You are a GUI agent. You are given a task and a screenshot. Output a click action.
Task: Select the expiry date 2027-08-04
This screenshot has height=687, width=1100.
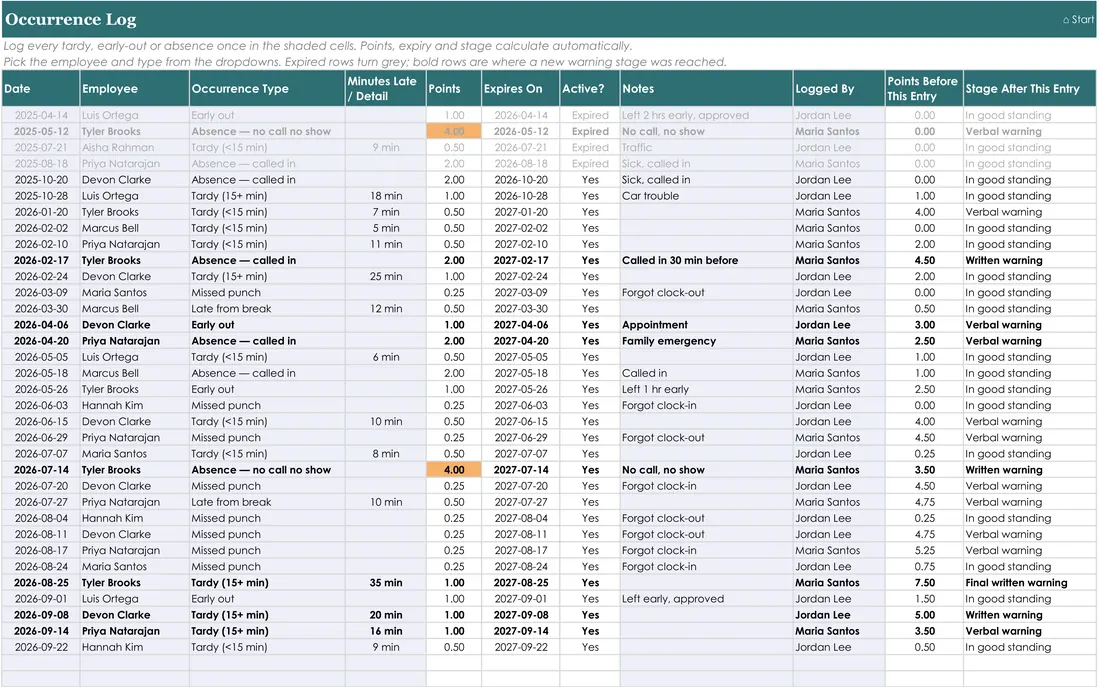pyautogui.click(x=520, y=519)
